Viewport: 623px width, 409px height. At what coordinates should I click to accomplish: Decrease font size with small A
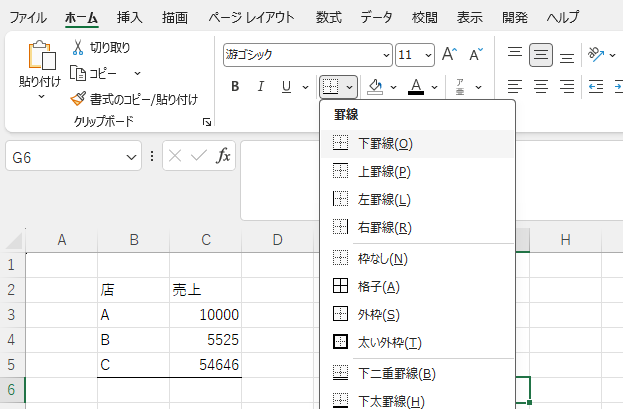click(476, 54)
